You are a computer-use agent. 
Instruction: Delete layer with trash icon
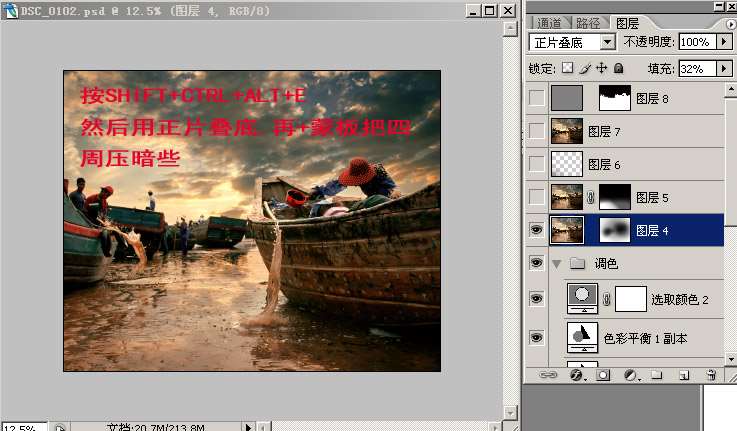coord(711,376)
